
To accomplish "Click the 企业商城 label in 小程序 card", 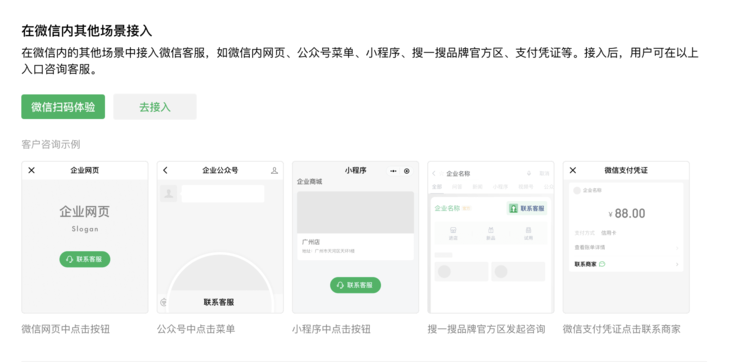I will (310, 181).
